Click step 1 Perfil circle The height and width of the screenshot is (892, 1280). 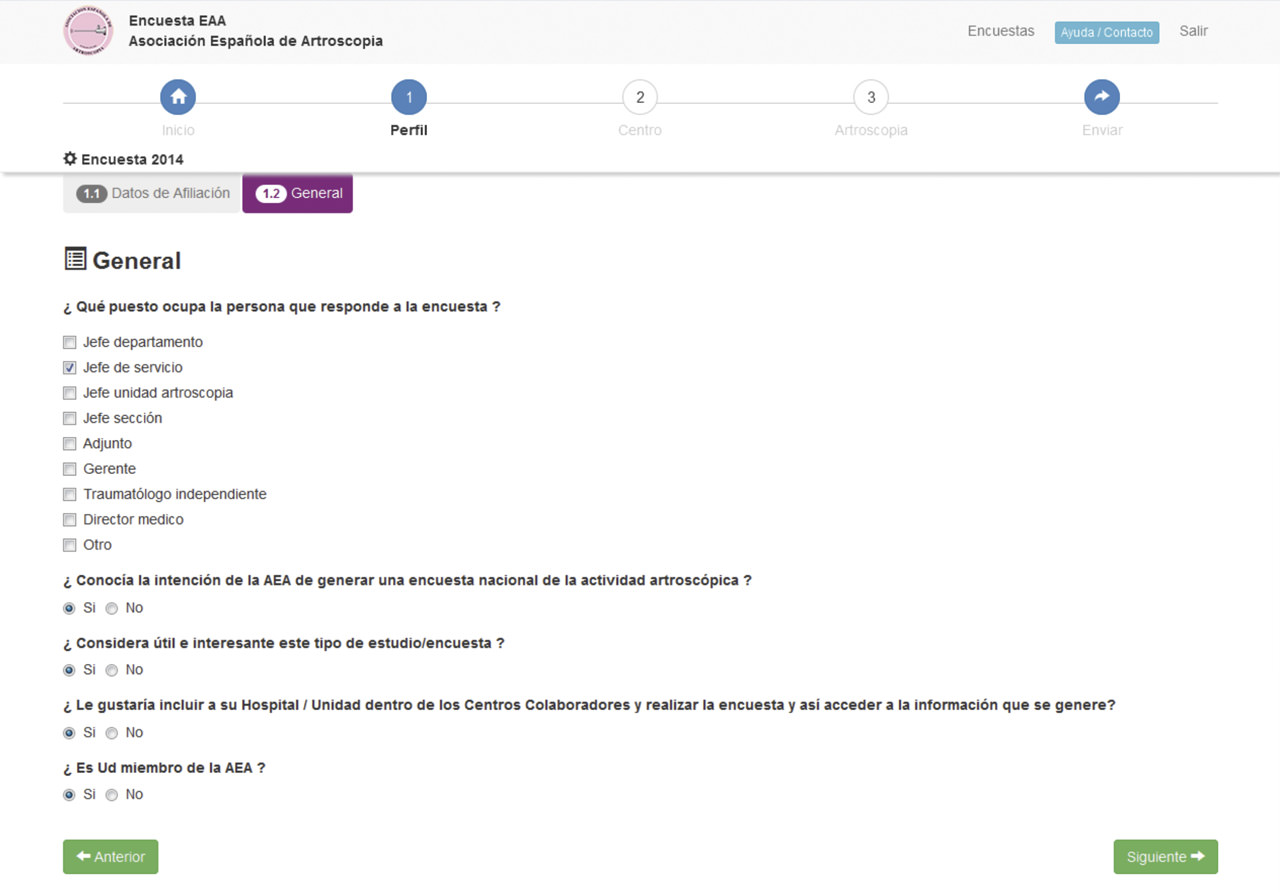409,97
